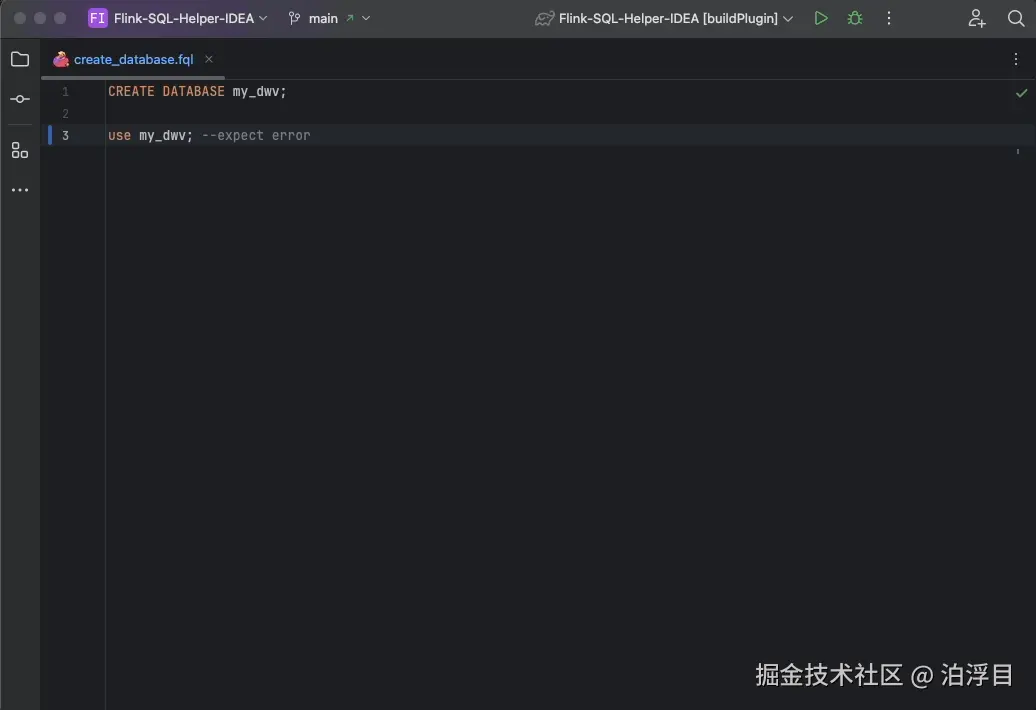Open the editor options via vertical ellipsis
1036x710 pixels.
(1016, 59)
